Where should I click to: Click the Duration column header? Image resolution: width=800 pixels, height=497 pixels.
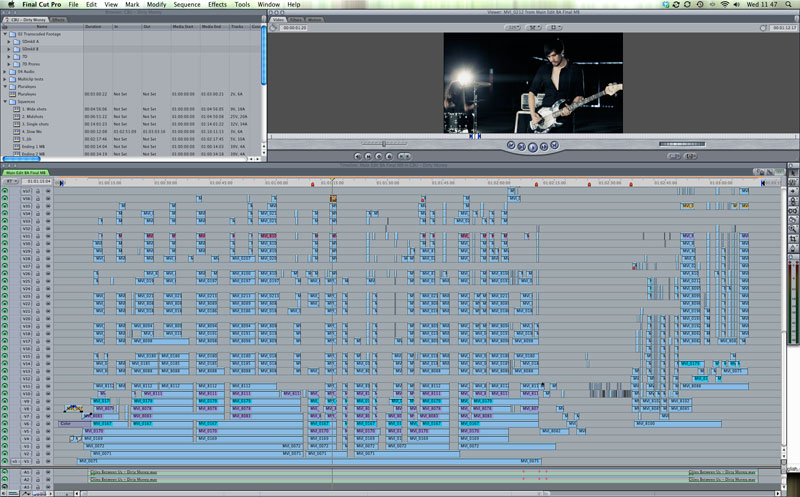97,27
